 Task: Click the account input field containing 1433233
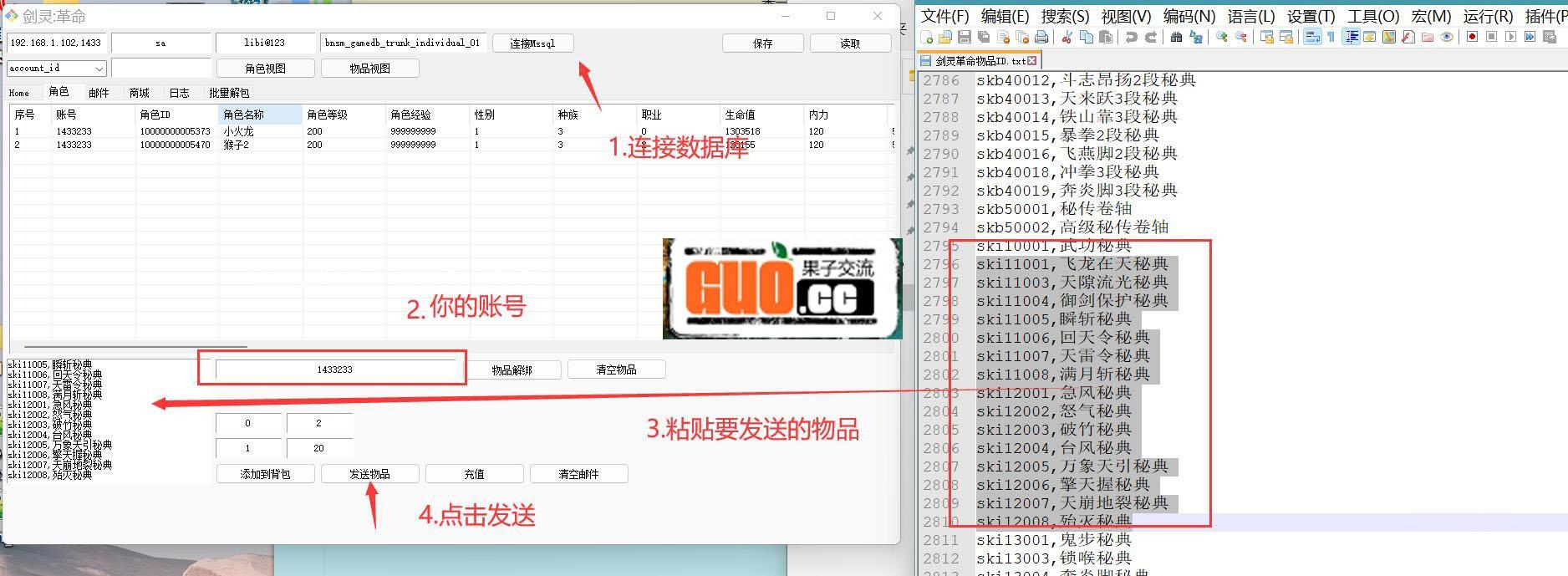pyautogui.click(x=334, y=370)
